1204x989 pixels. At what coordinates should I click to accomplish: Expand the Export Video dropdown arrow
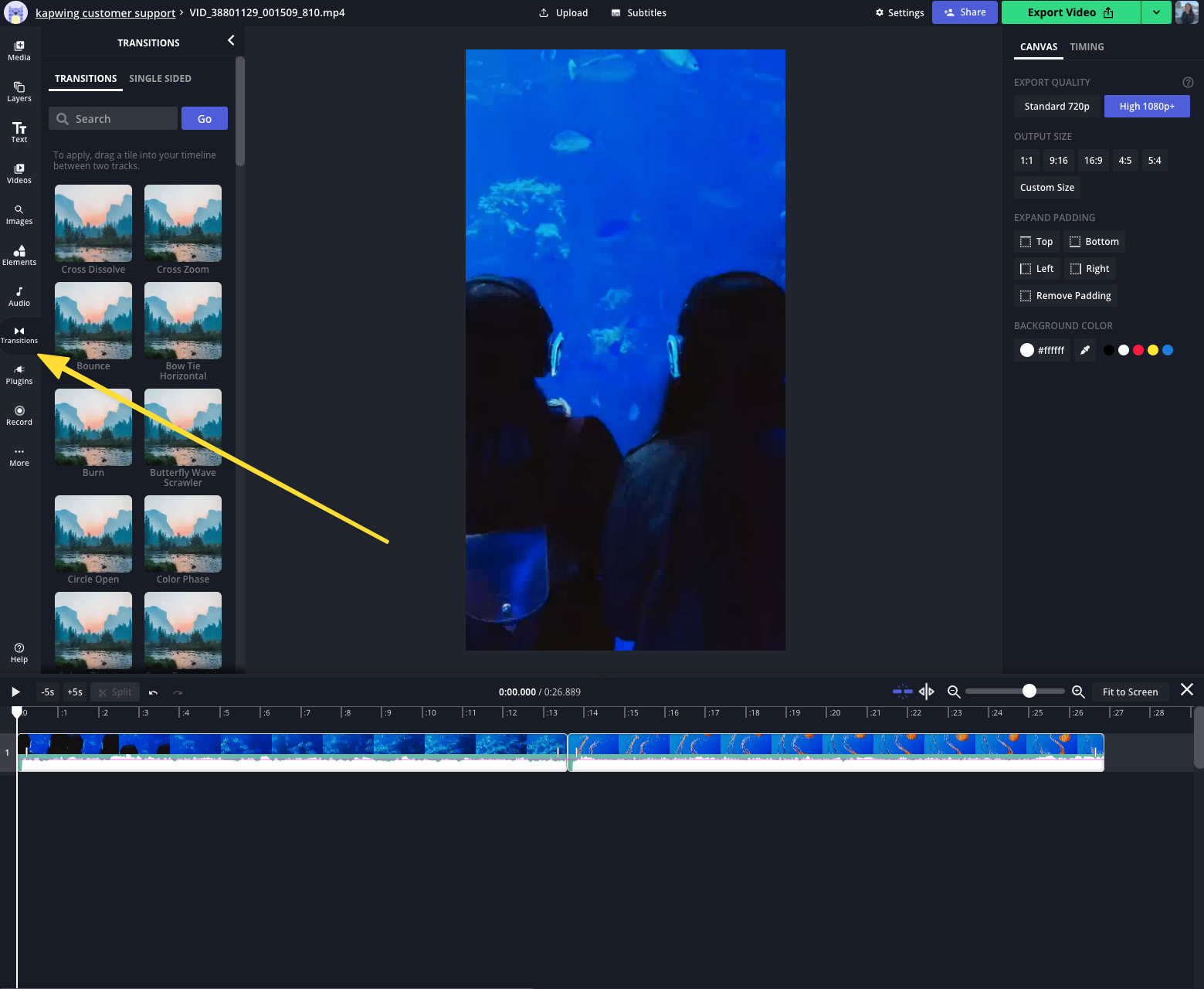(1156, 12)
